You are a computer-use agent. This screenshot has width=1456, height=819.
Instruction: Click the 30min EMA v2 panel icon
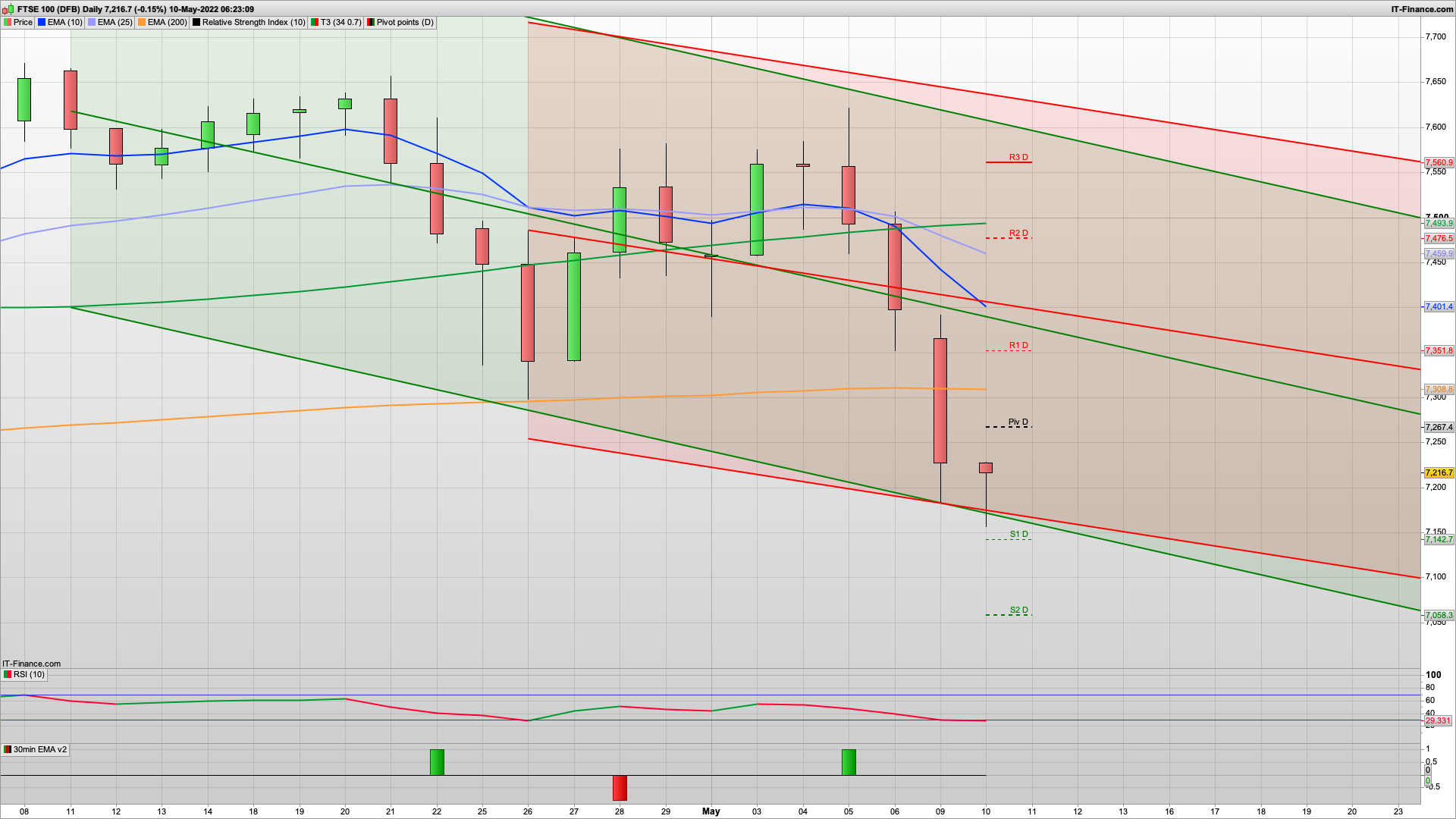tap(8, 749)
